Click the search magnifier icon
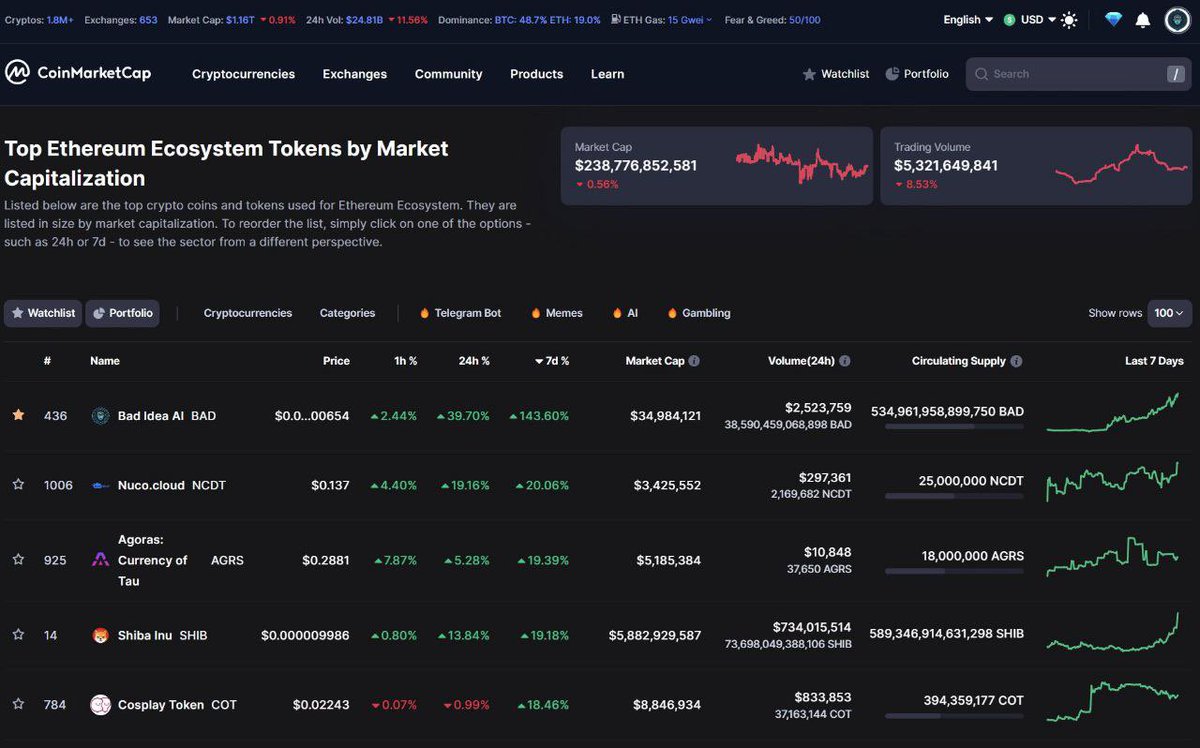This screenshot has height=748, width=1200. pyautogui.click(x=982, y=74)
